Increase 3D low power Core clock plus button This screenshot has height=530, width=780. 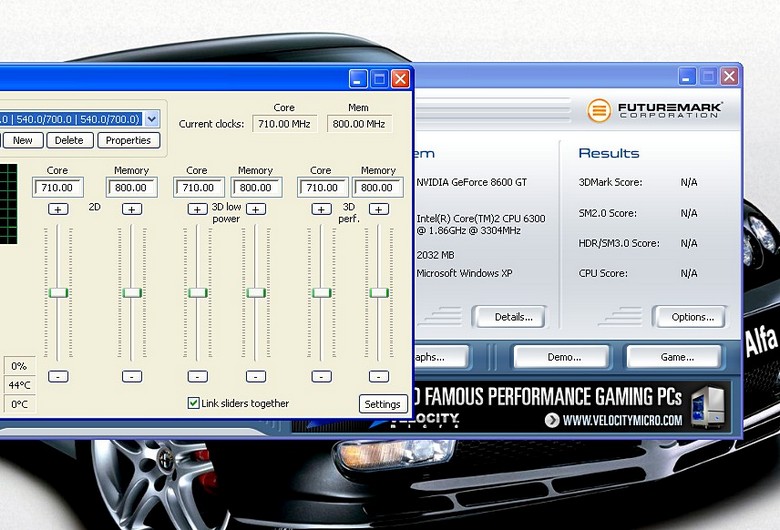tap(197, 209)
